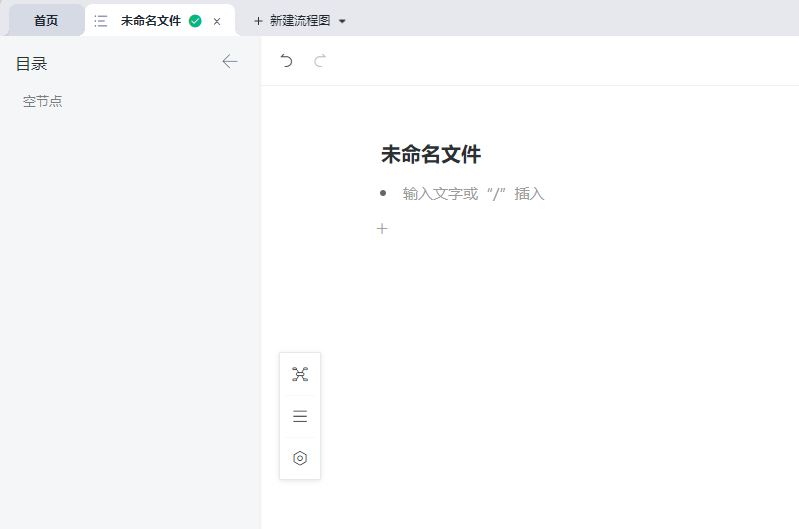Click the redo arrow icon

pyautogui.click(x=320, y=61)
